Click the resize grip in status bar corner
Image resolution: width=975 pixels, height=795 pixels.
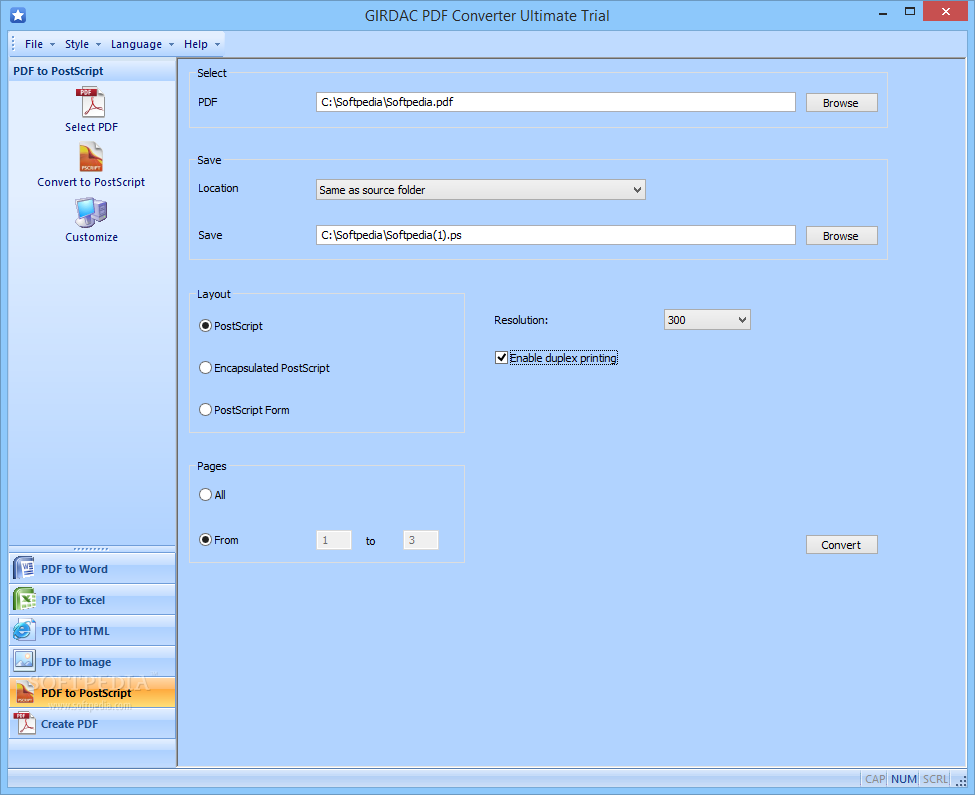coord(961,781)
